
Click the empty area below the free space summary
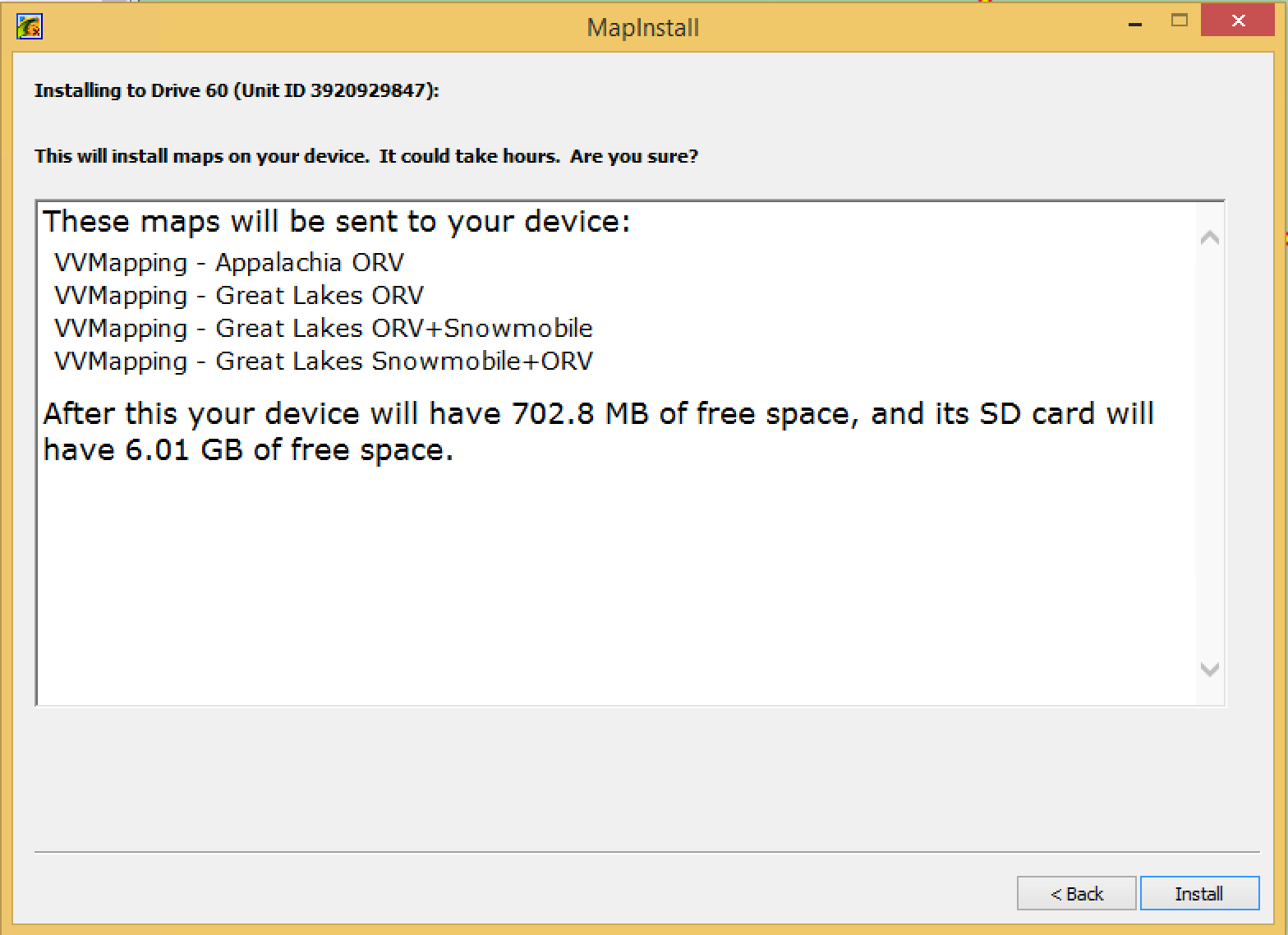(x=616, y=583)
